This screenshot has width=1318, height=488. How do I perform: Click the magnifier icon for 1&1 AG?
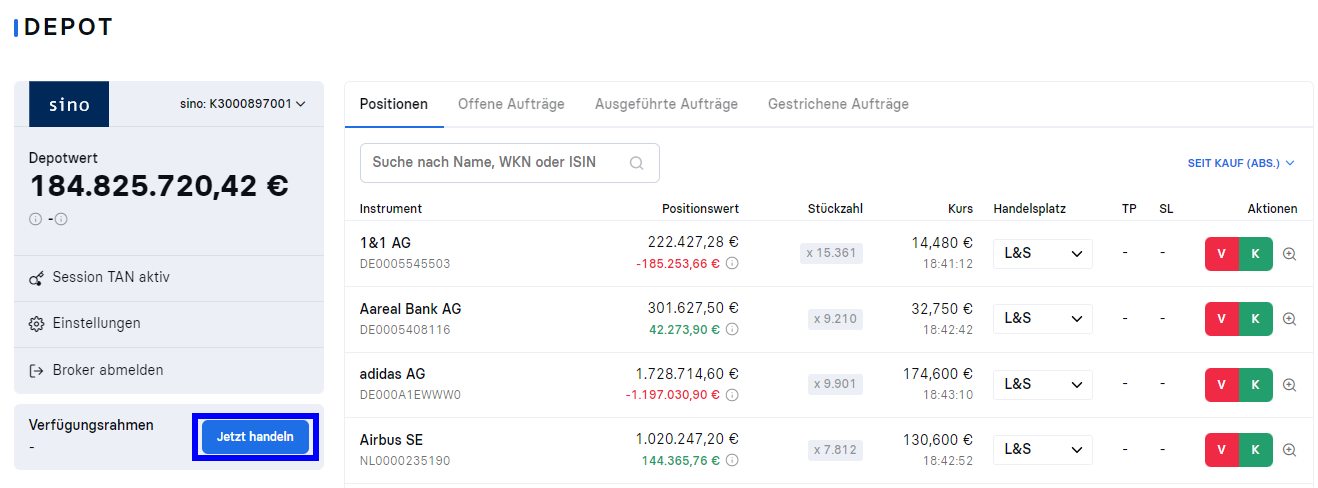coord(1289,254)
